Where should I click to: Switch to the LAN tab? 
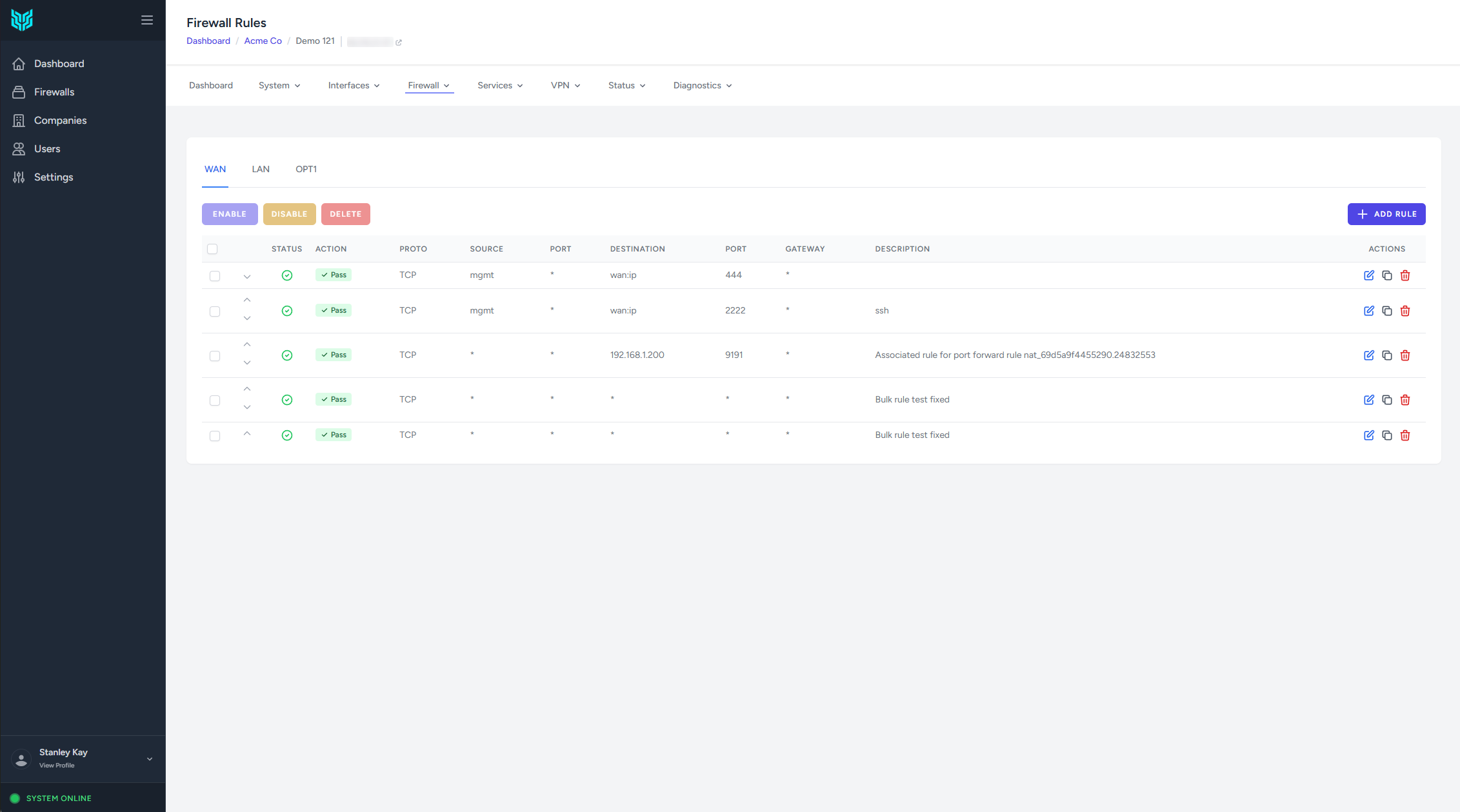tap(261, 169)
